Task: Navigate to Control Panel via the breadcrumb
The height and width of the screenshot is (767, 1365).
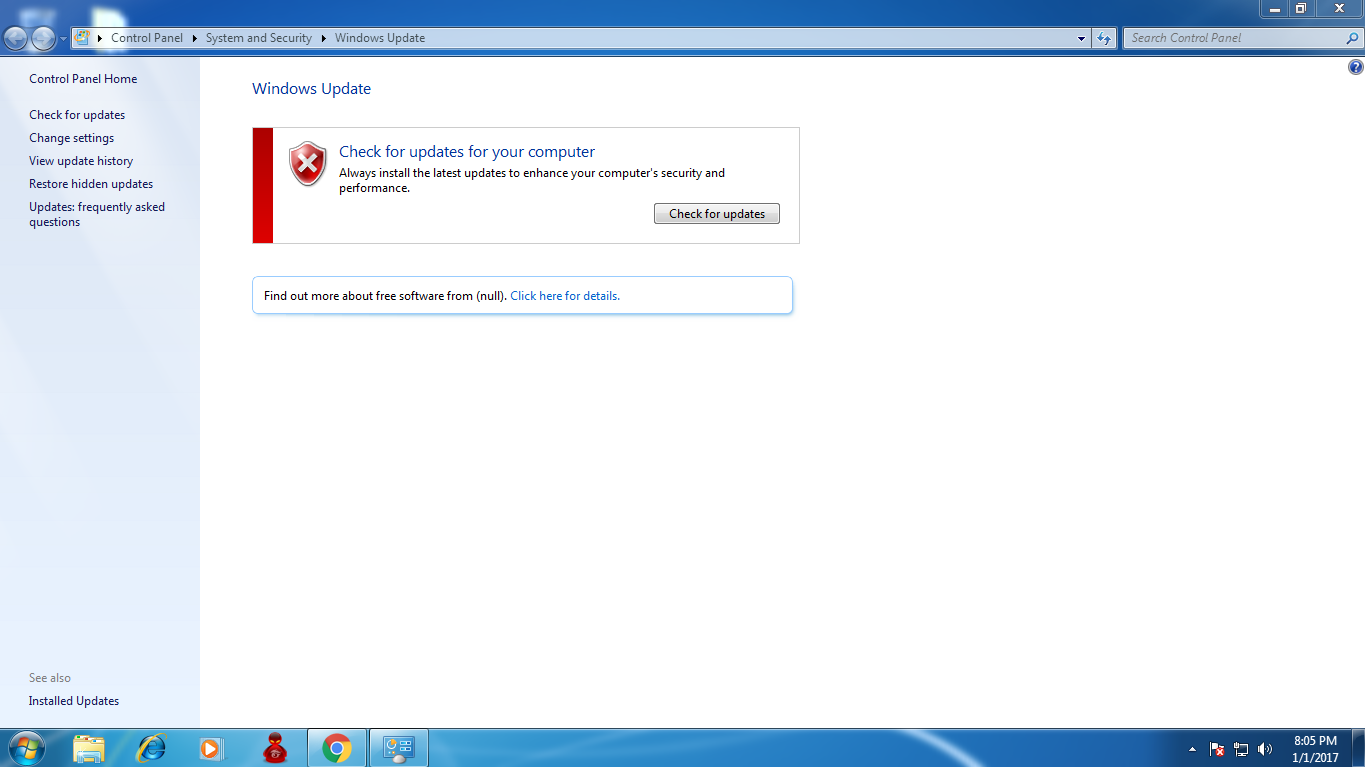Action: (146, 37)
